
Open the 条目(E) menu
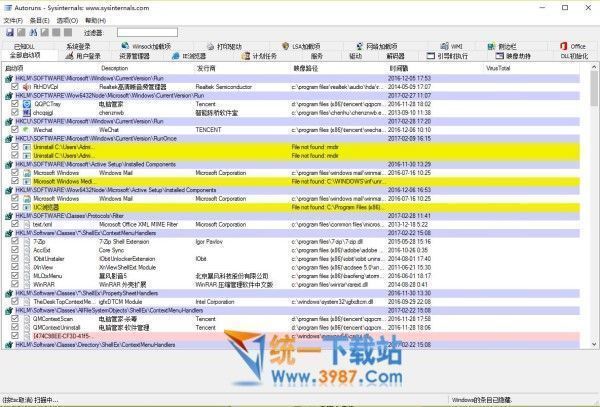point(39,21)
